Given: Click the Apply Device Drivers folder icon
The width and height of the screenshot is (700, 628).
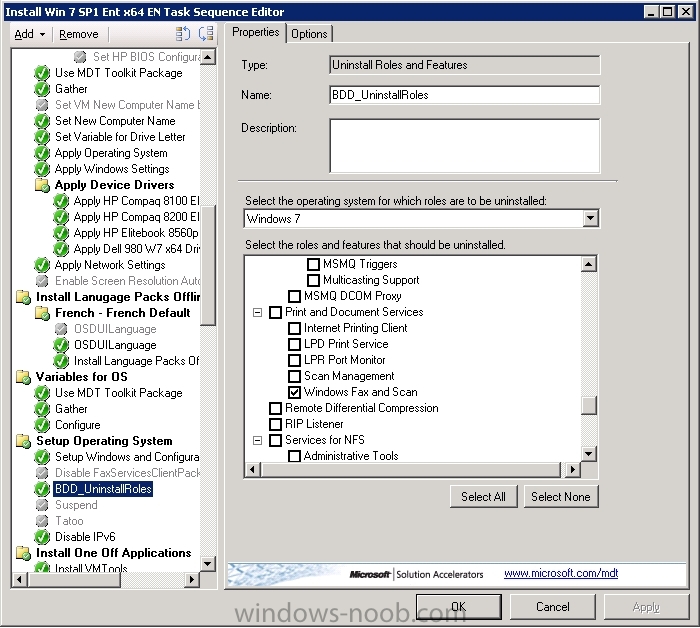Looking at the screenshot, I should (x=42, y=185).
